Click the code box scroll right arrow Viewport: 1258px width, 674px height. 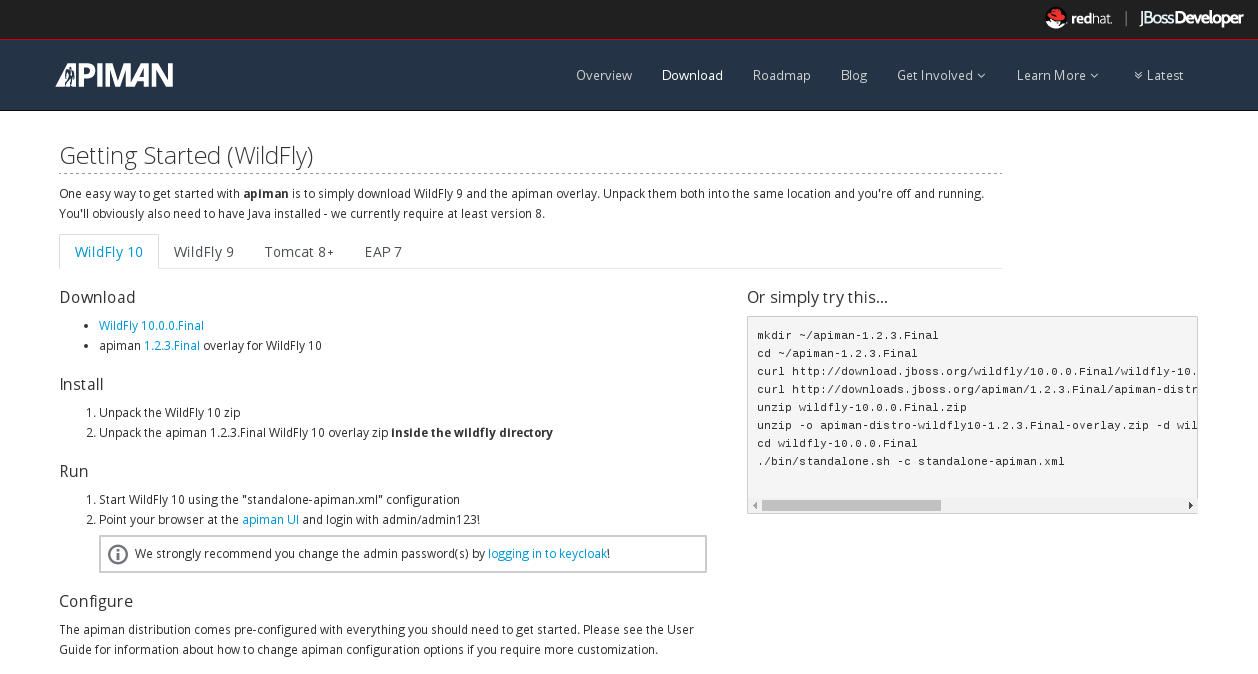pos(1190,506)
